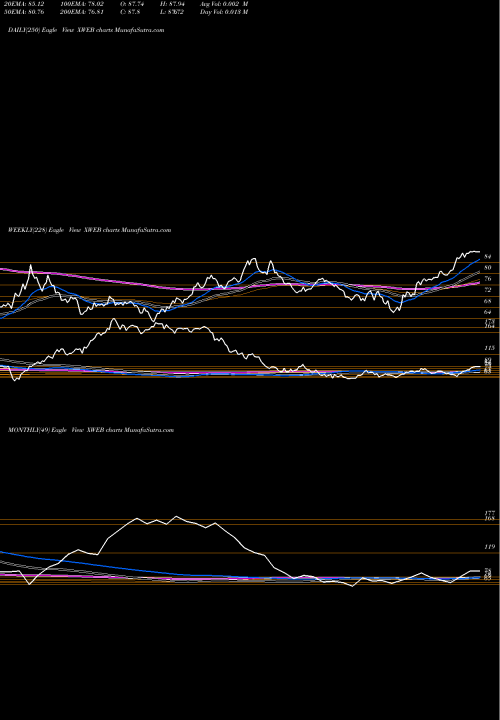Click the Avg Vol 0.002 M text
The height and width of the screenshot is (720, 500).
tap(224, 4)
